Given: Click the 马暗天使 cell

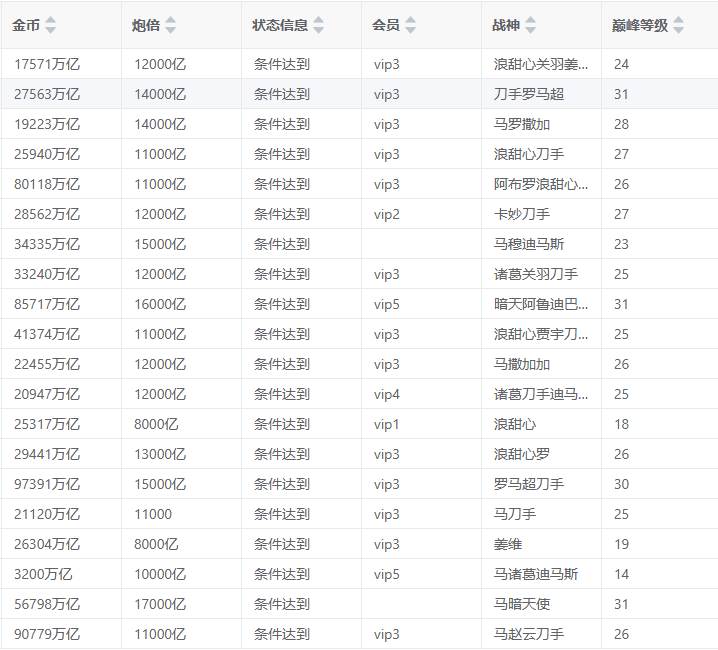Looking at the screenshot, I should [x=522, y=604].
